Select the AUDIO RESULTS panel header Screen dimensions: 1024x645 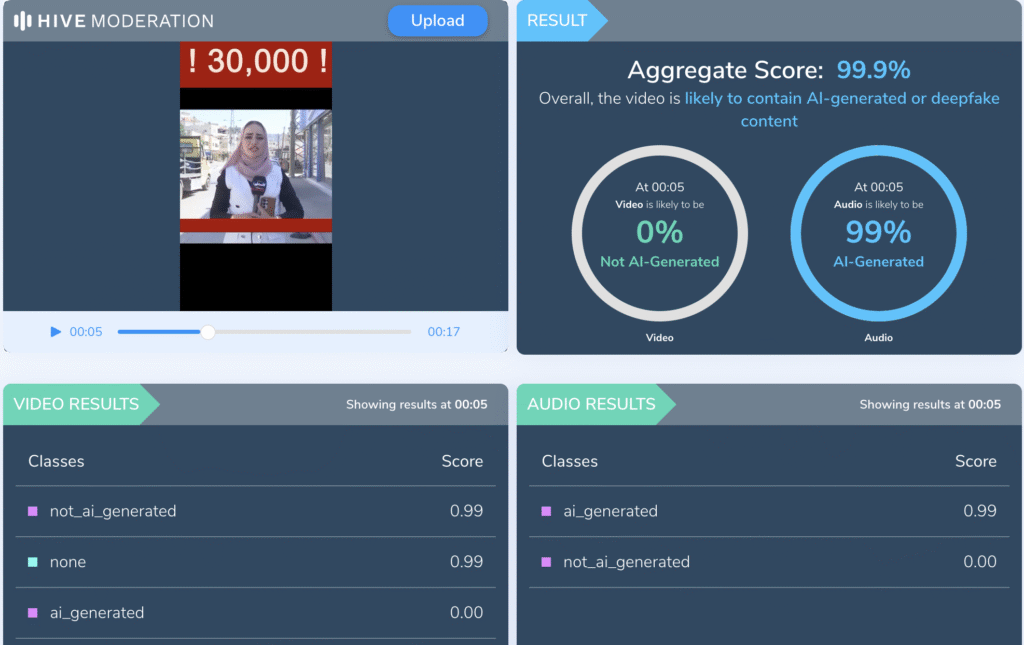click(x=592, y=404)
